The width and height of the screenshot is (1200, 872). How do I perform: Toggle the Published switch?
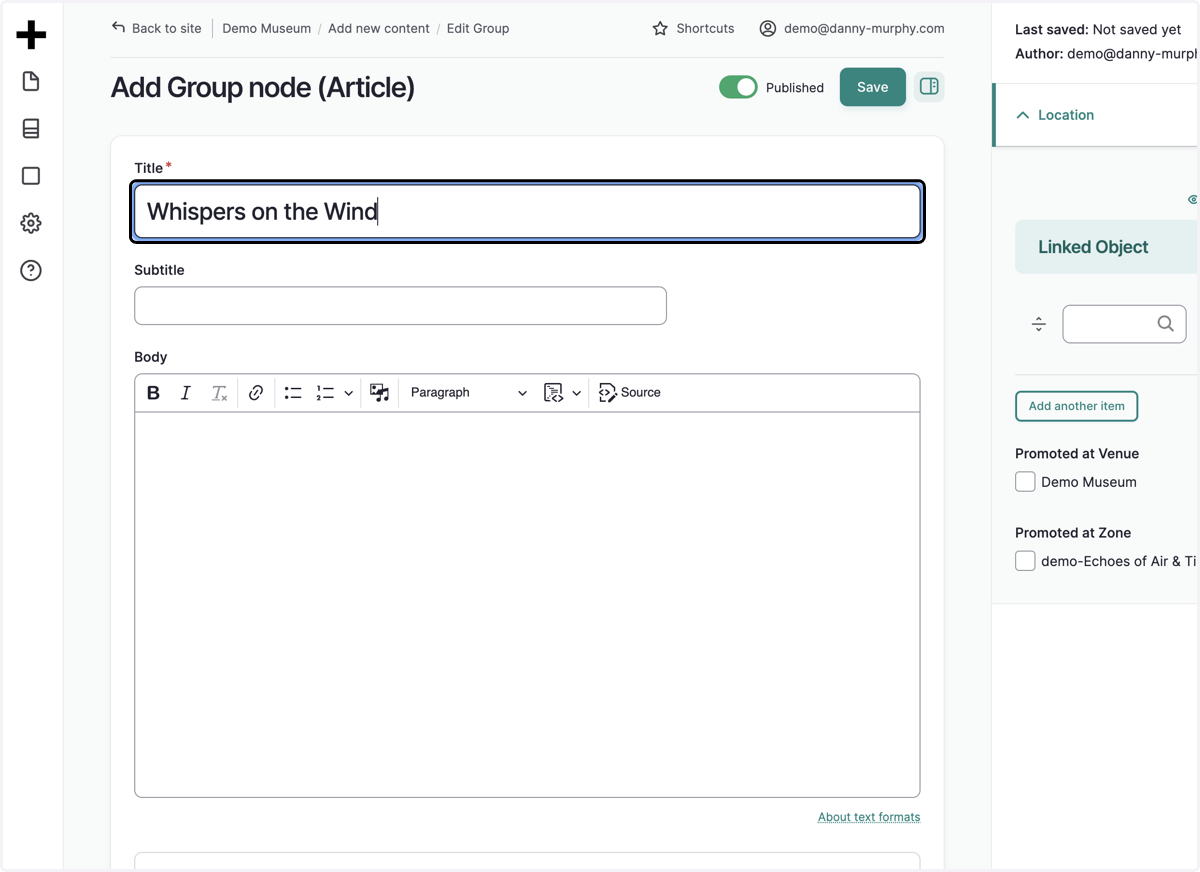click(738, 87)
